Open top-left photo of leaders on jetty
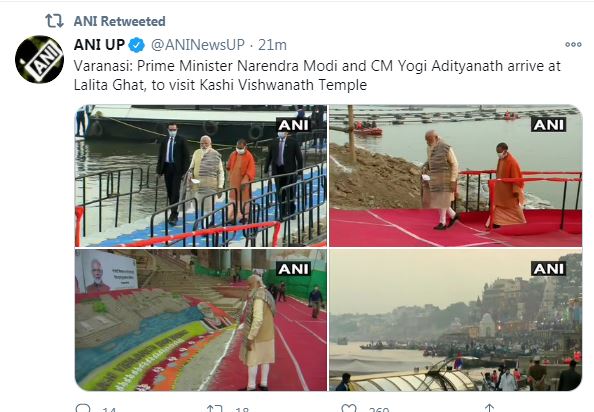Viewport: 594px width, 412px height. [x=201, y=176]
